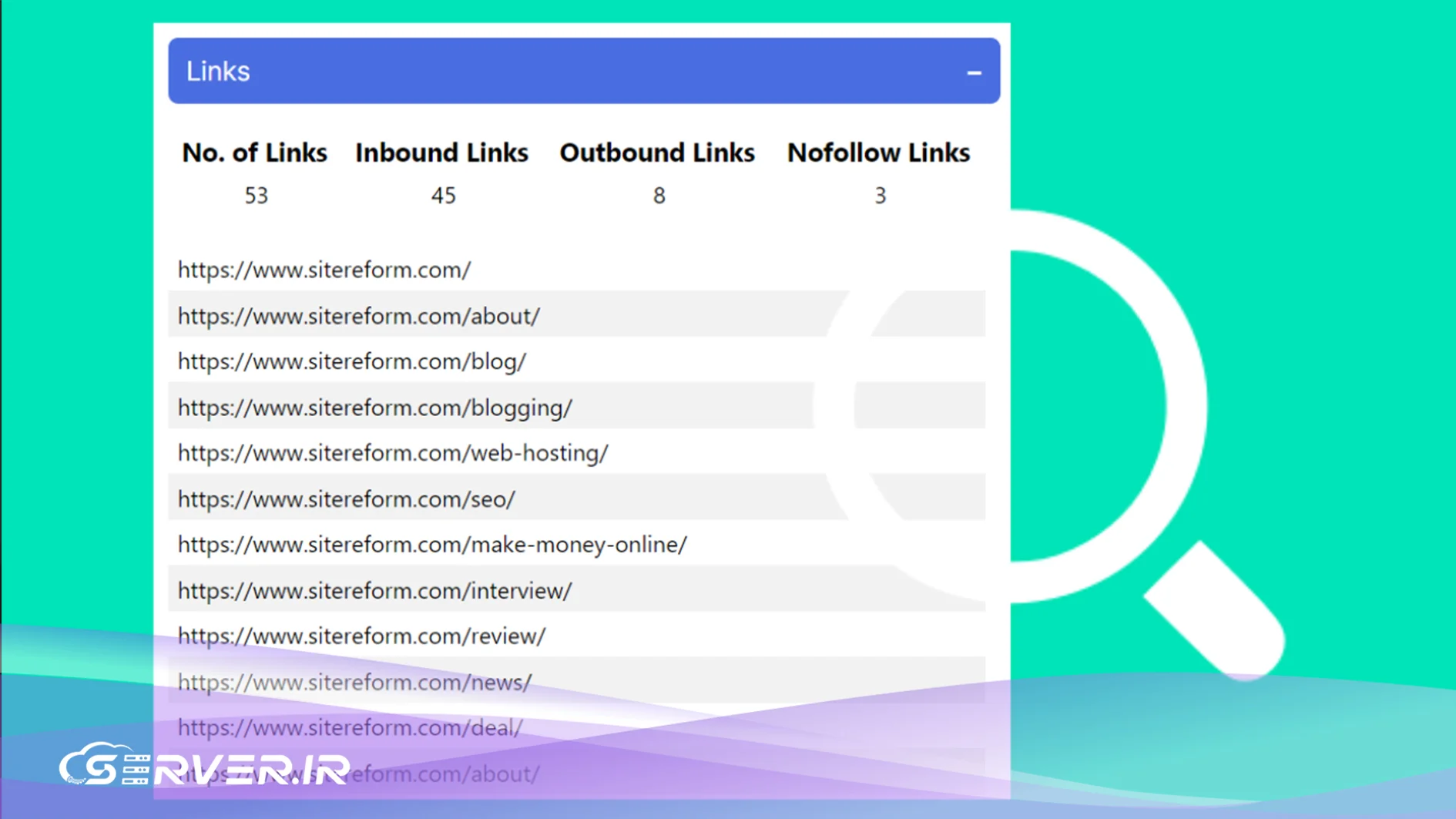Open the sitereform.com/seo/ link
Screen dimensions: 1456x819
[x=346, y=499]
